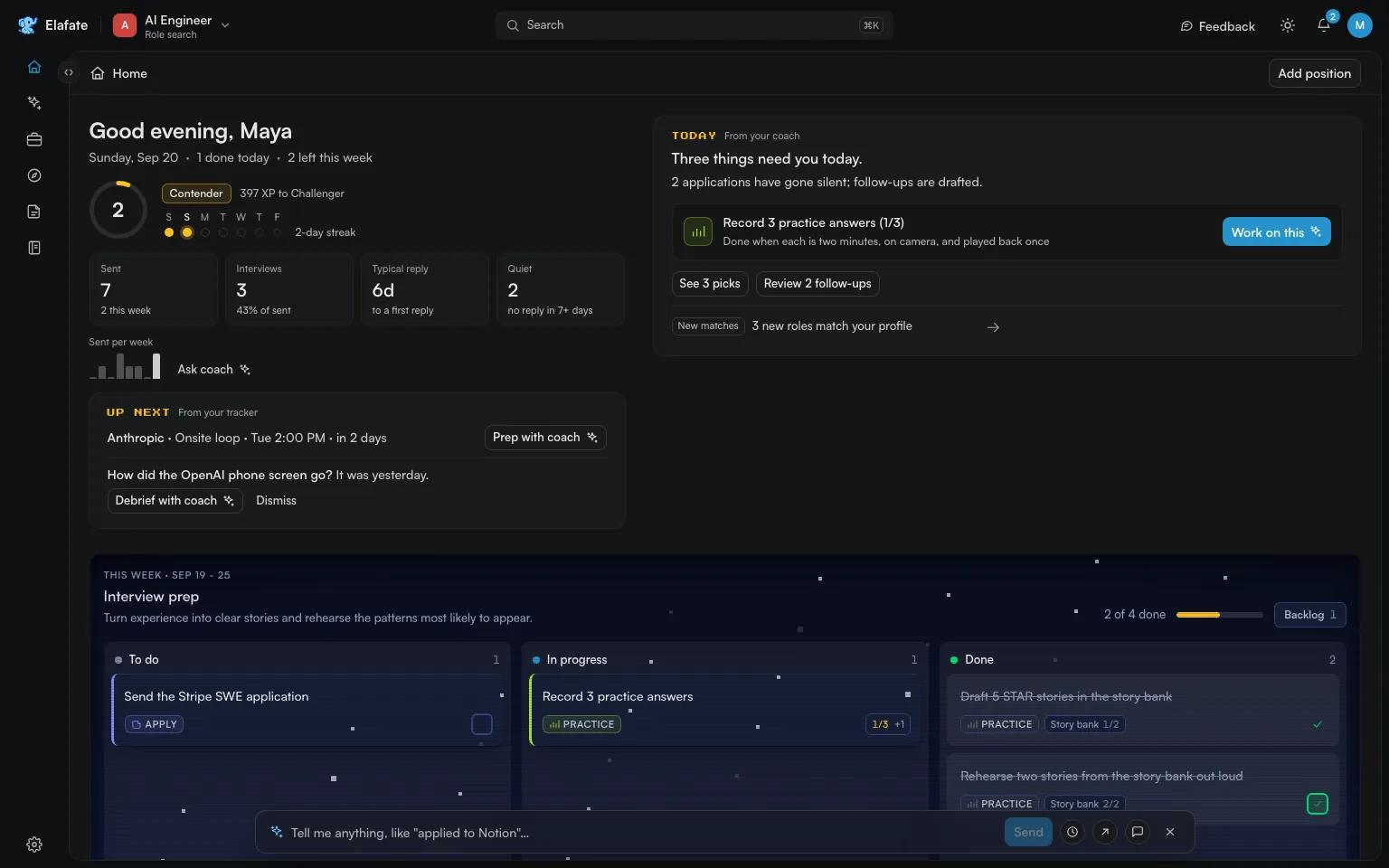Click the arrow next to 3 new roles match
Screen dimensions: 1389x868
point(993,327)
